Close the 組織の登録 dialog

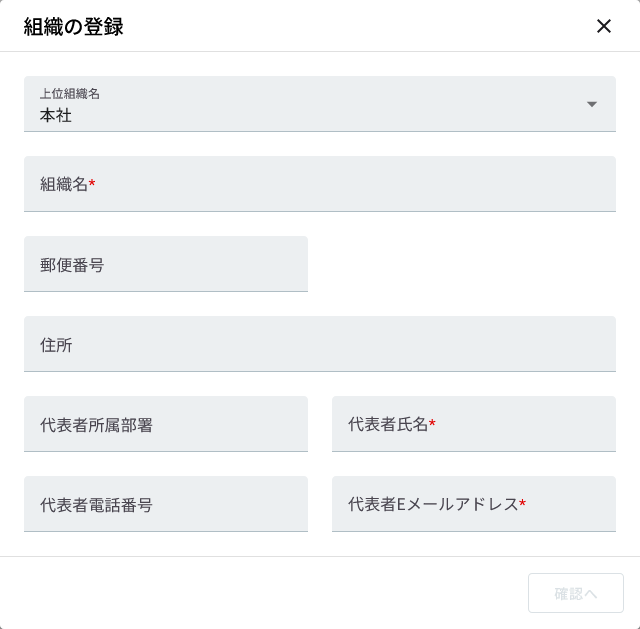pyautogui.click(x=604, y=26)
